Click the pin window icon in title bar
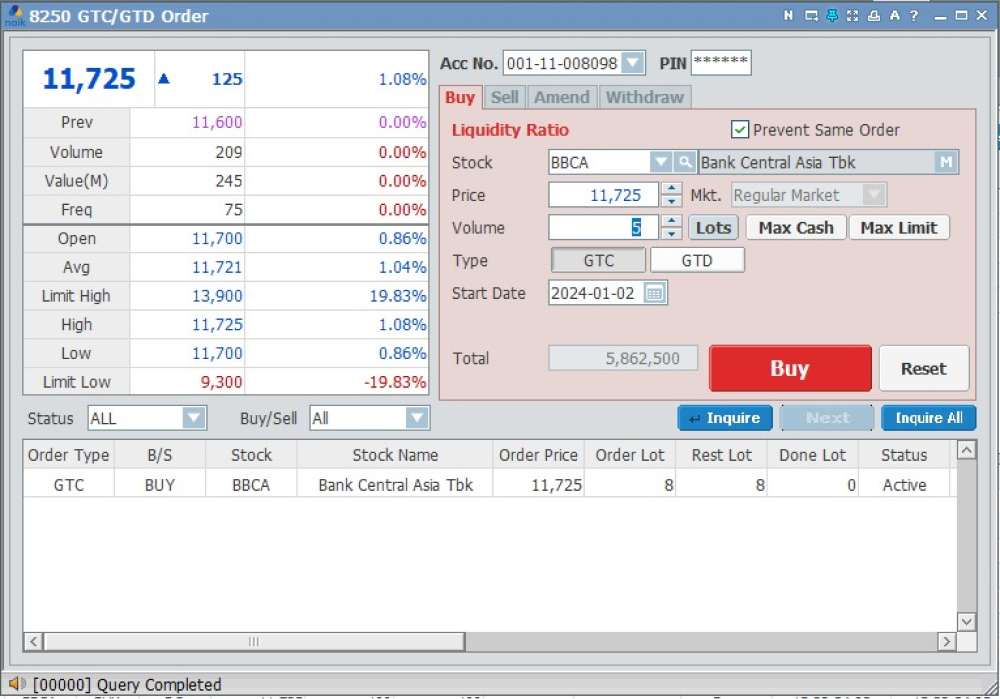The image size is (1000, 699). pos(832,16)
